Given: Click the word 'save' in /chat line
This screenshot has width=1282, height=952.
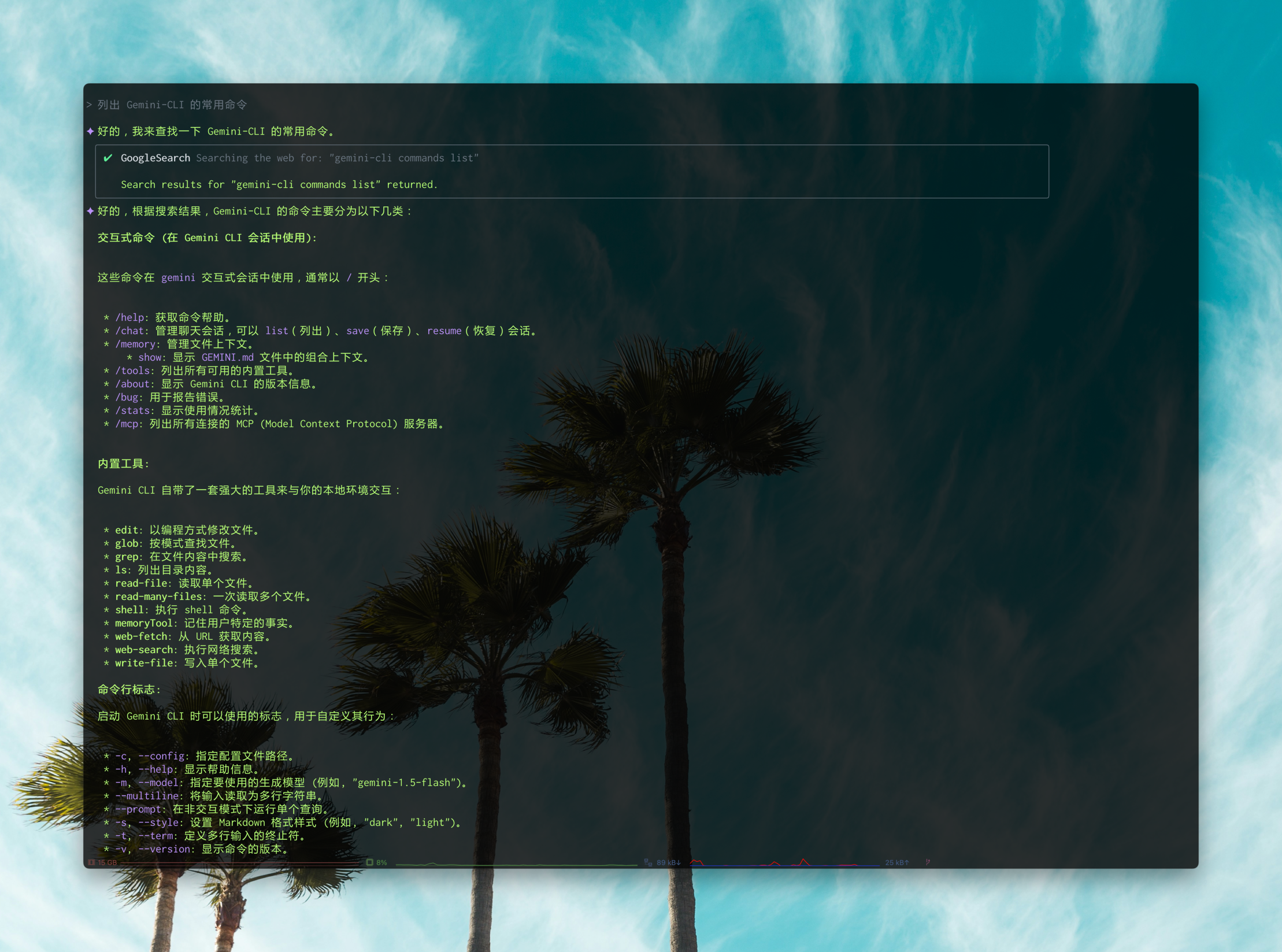Looking at the screenshot, I should 357,331.
